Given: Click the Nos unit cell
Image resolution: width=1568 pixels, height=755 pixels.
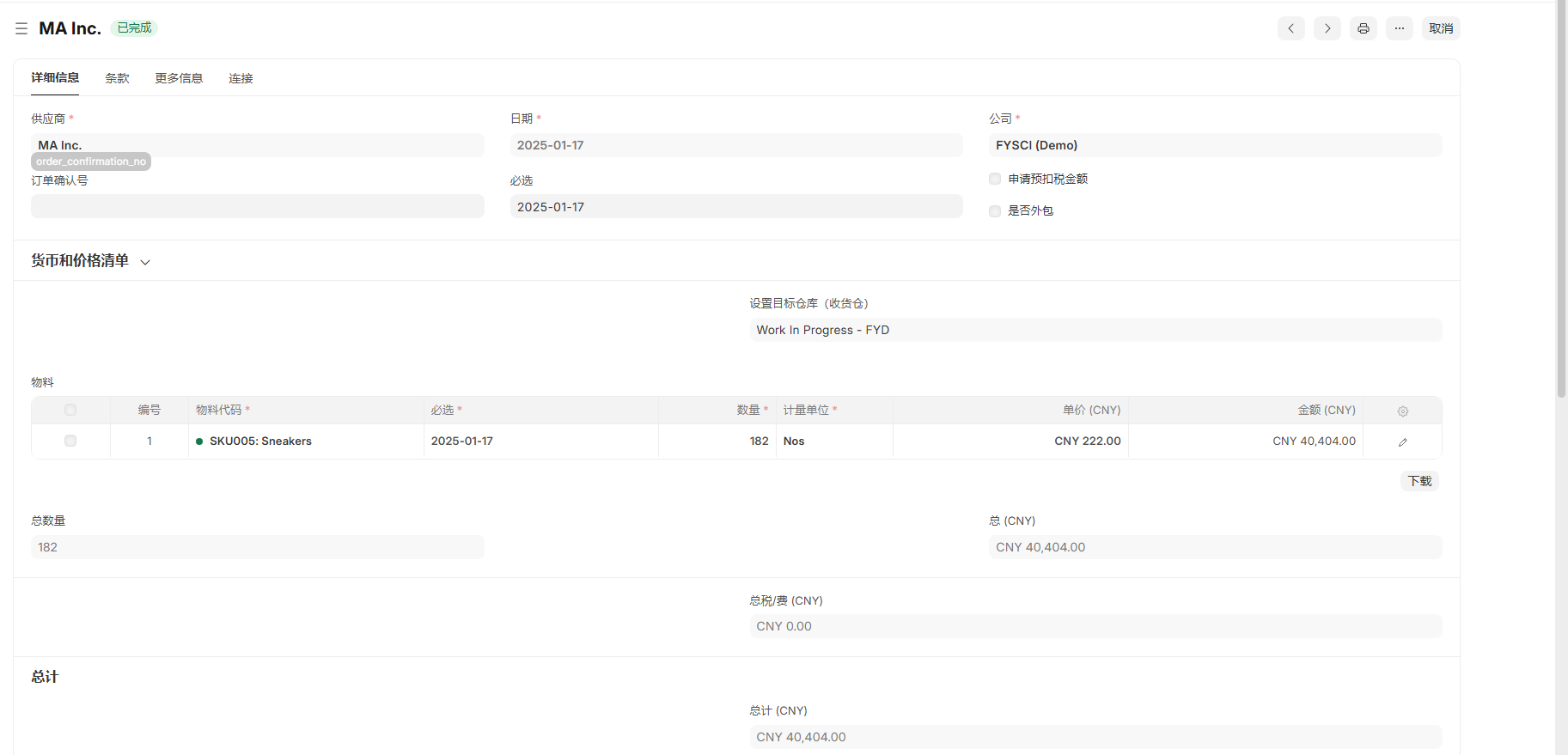Looking at the screenshot, I should tap(834, 441).
